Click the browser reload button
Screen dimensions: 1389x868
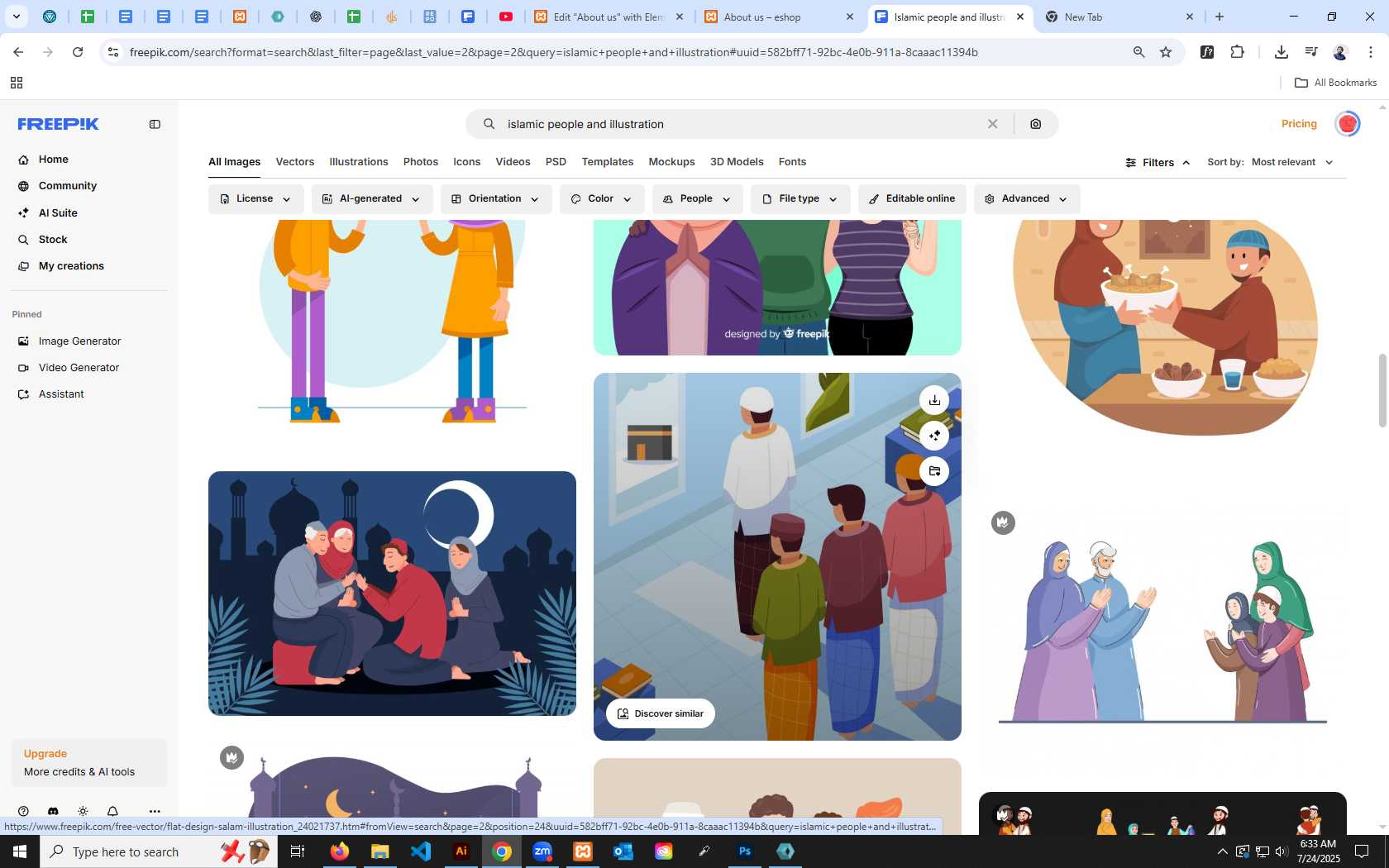point(78,52)
